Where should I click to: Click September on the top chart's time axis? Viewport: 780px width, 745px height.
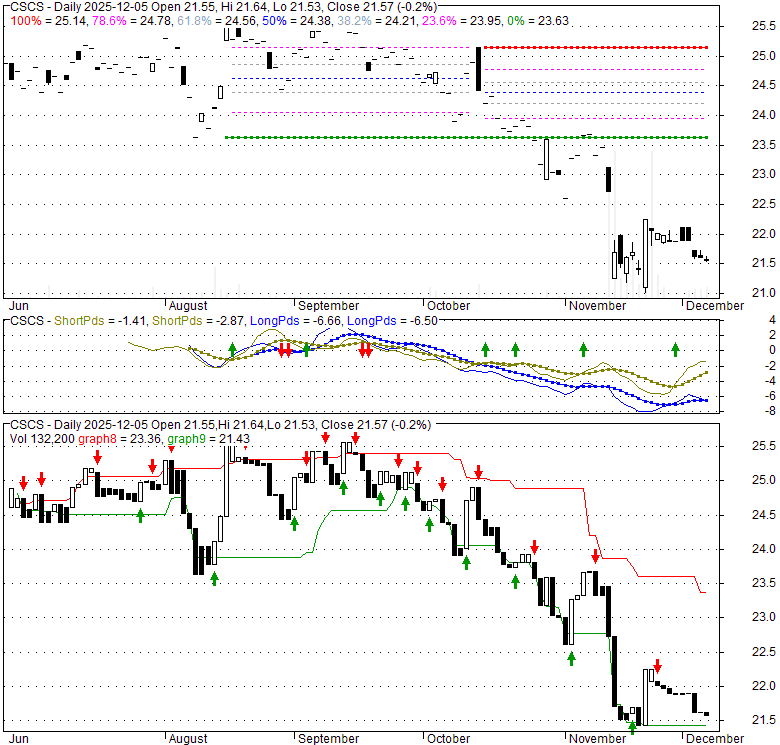tap(328, 305)
